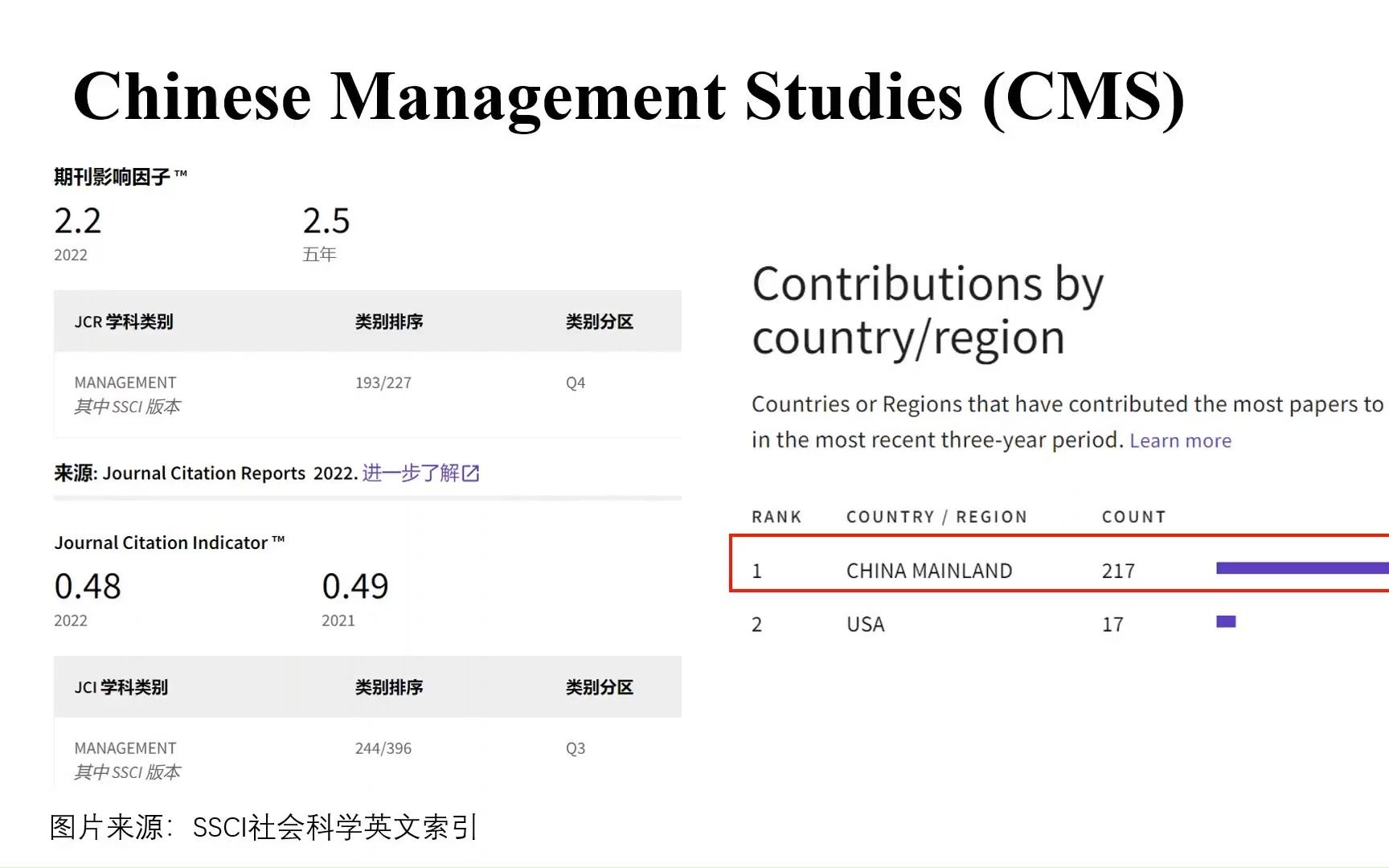Viewport: 1389px width, 868px height.
Task: Click the count value 217
Action: tap(1118, 571)
